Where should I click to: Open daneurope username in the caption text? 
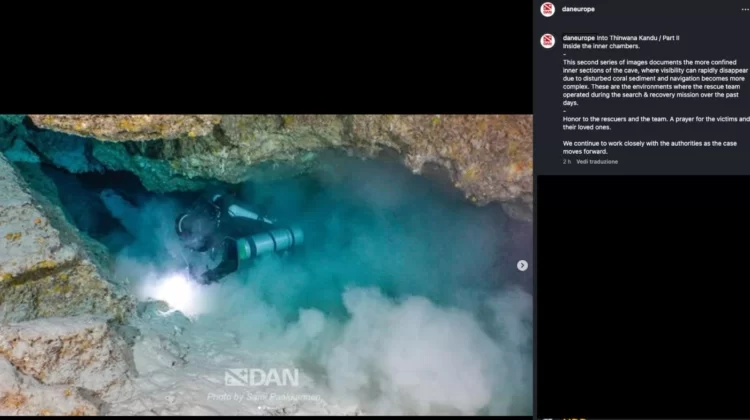pos(579,38)
